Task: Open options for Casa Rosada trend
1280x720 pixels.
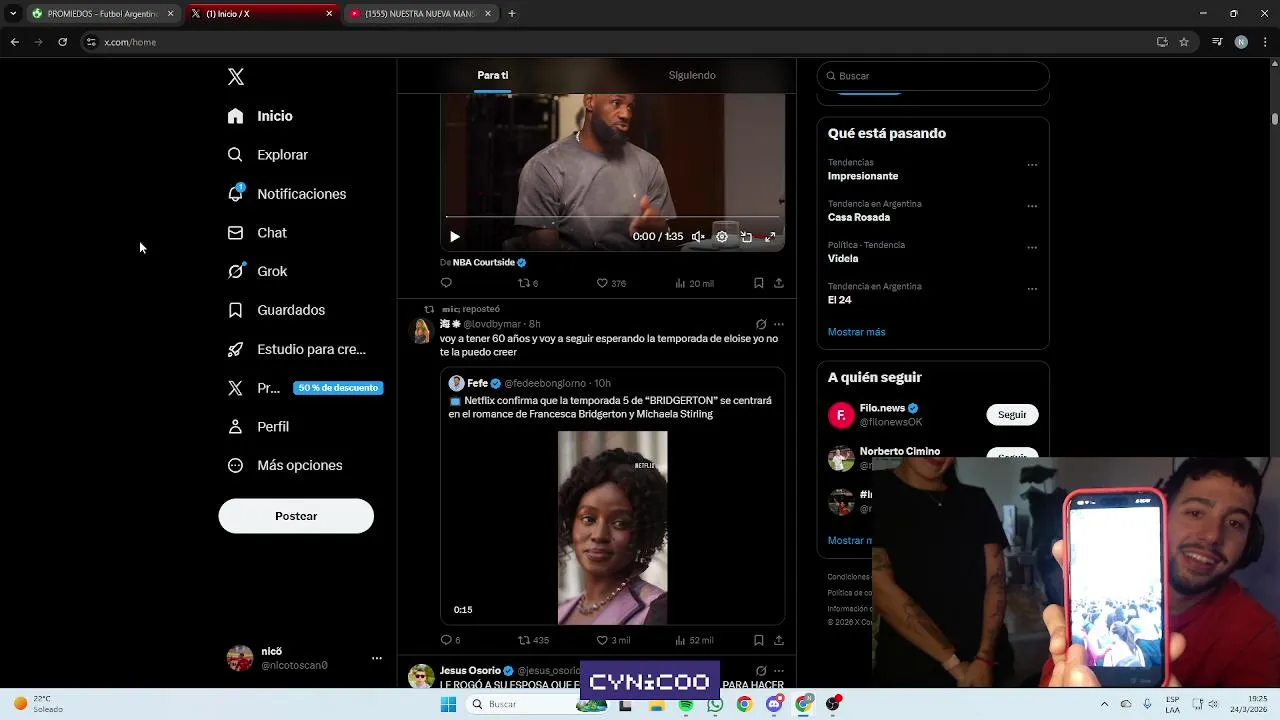Action: click(1032, 206)
